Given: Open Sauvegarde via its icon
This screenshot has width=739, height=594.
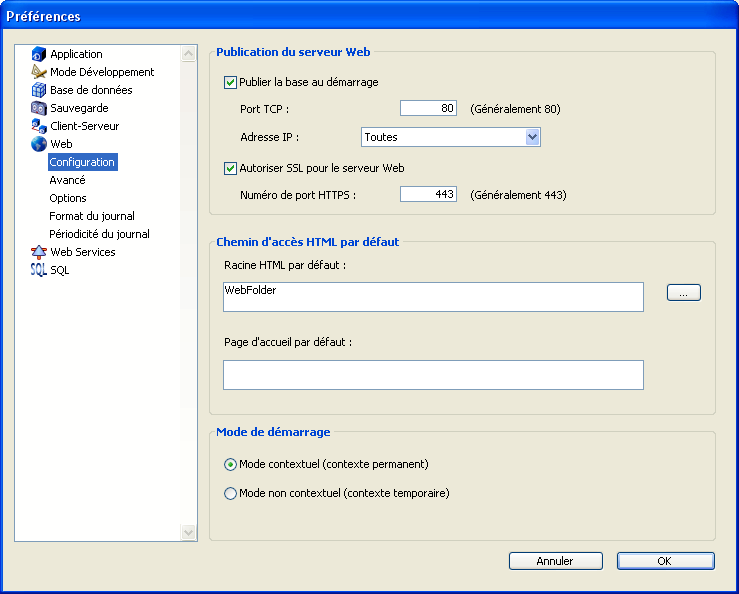Looking at the screenshot, I should pos(39,108).
